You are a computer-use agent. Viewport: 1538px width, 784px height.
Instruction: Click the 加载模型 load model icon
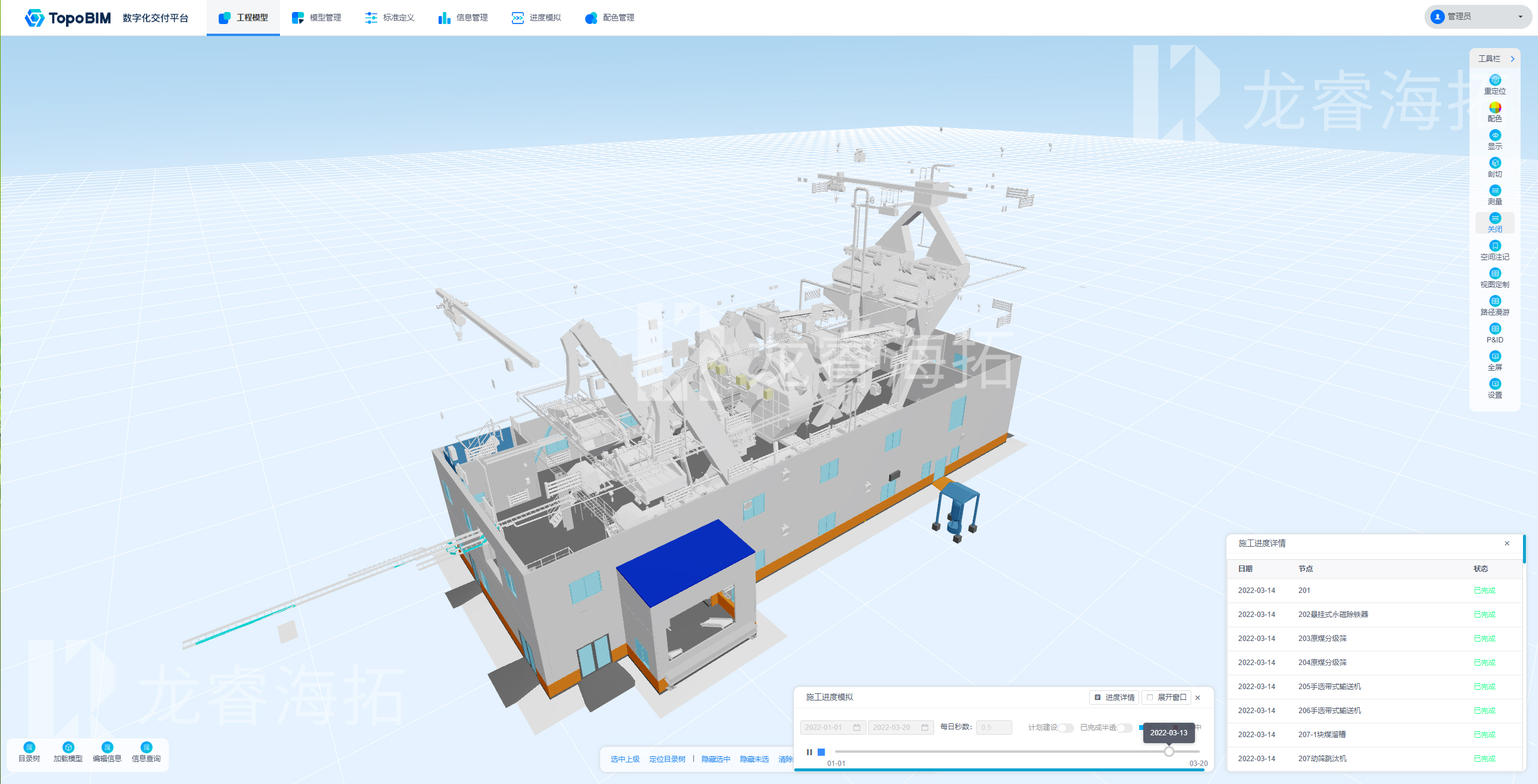pyautogui.click(x=68, y=748)
